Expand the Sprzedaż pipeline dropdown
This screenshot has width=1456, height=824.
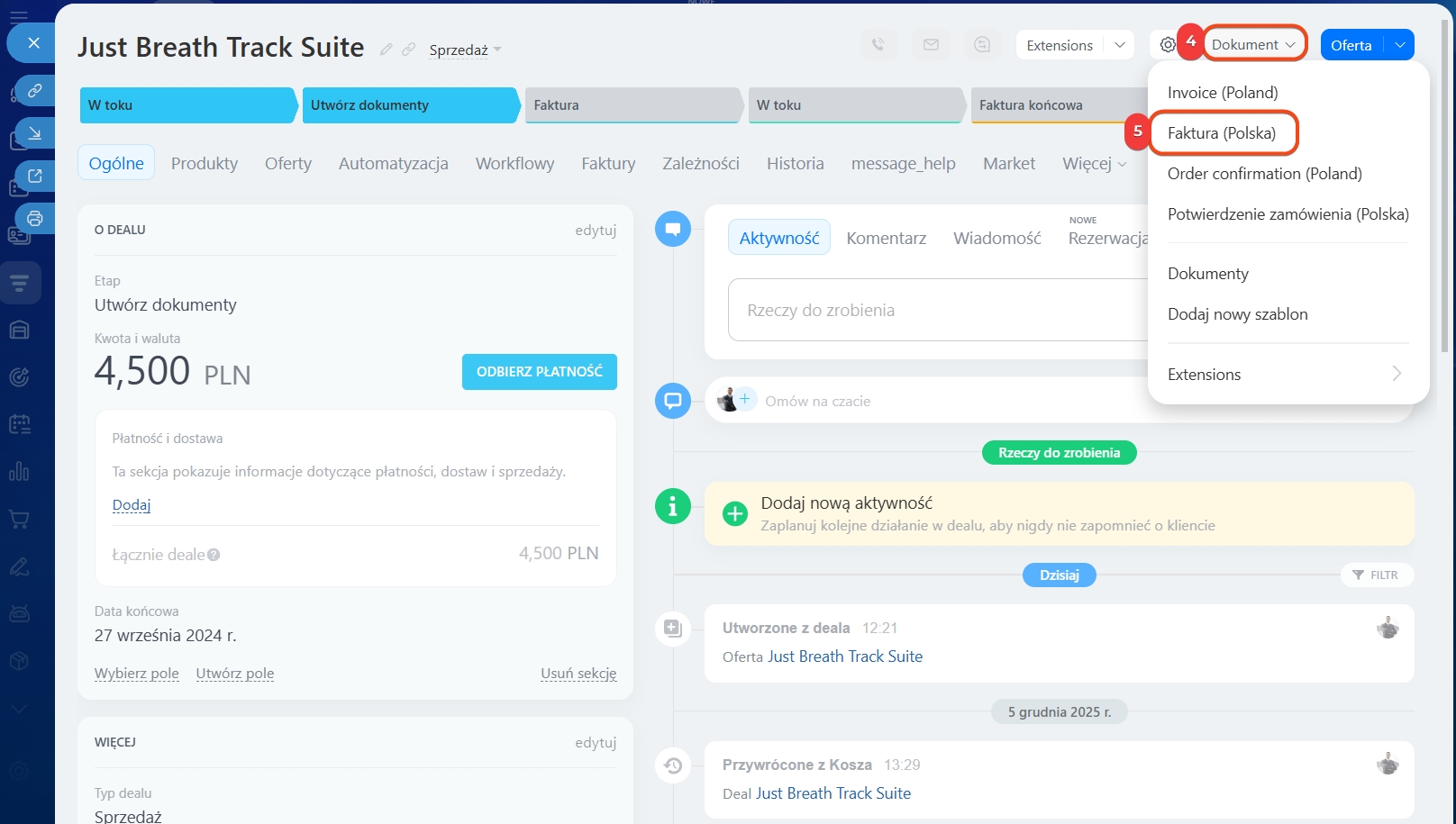(465, 50)
